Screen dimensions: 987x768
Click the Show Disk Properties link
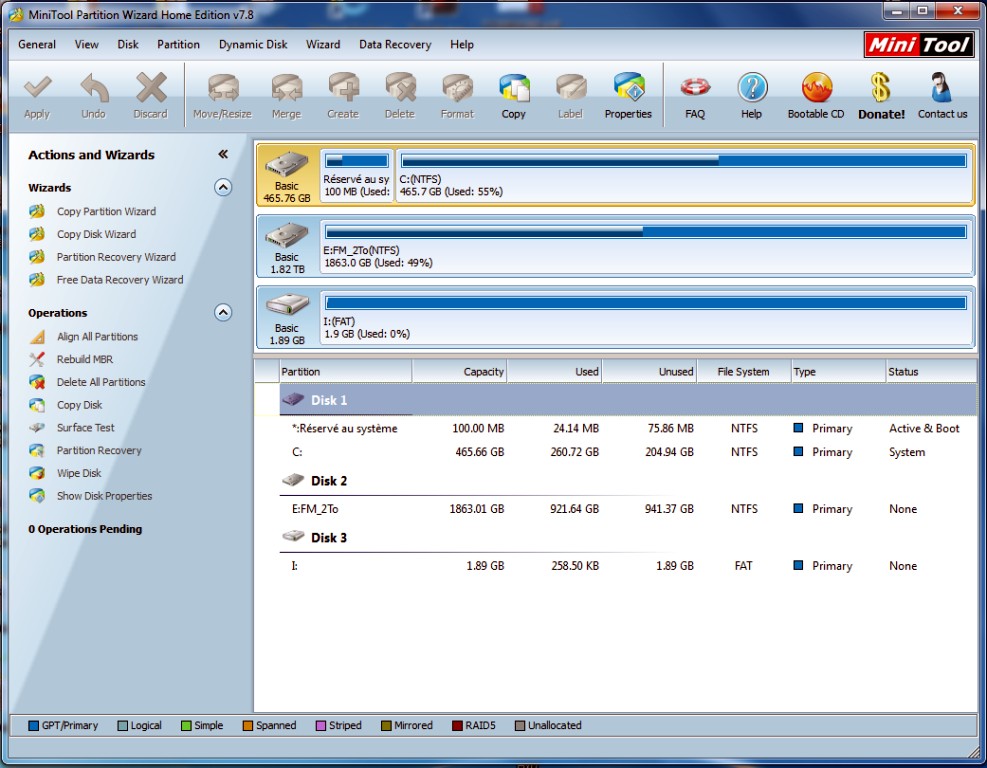104,496
